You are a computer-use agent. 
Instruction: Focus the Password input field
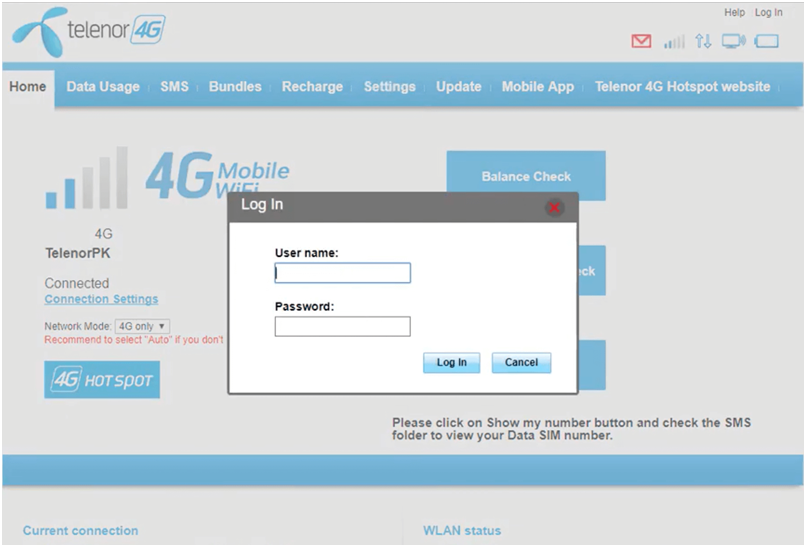342,326
